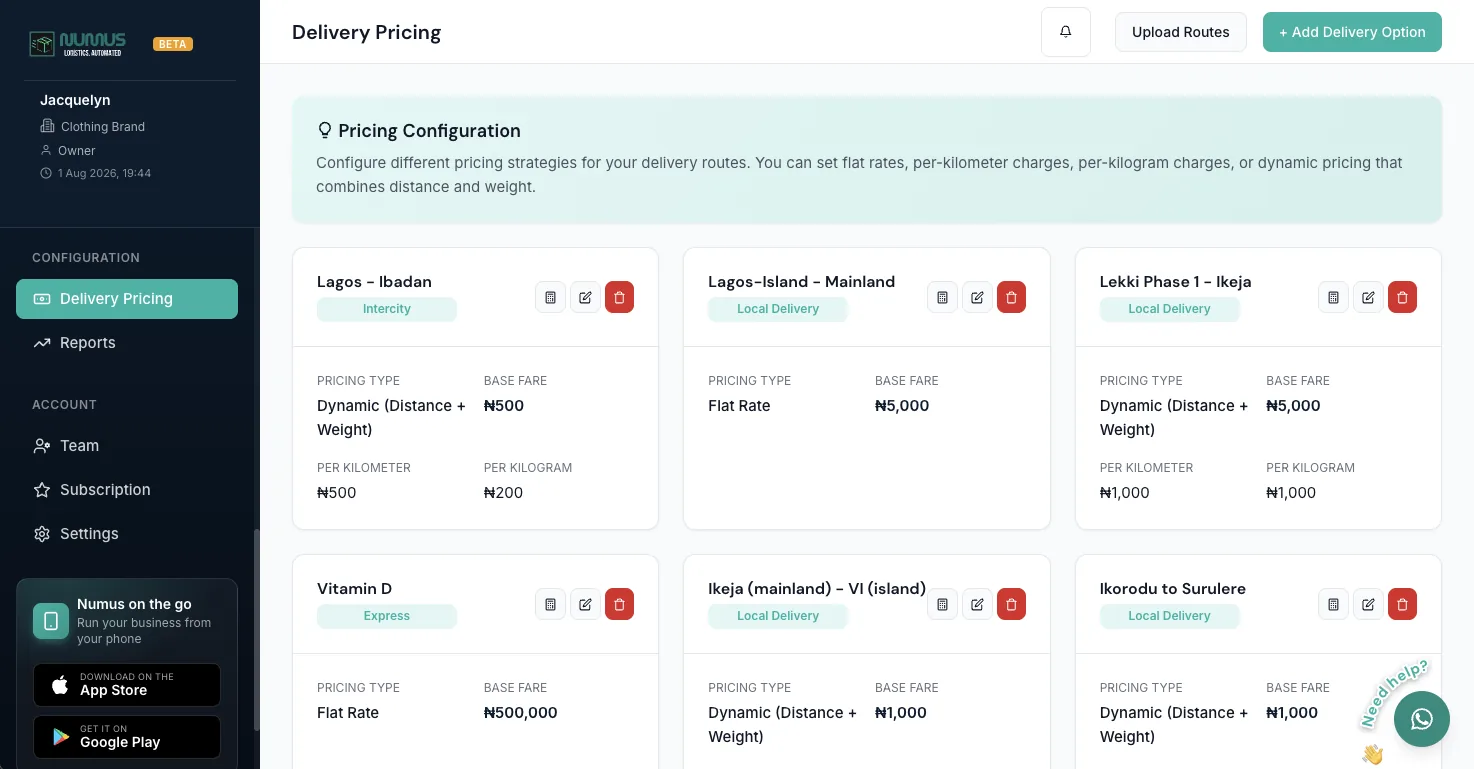Edit the Lagos-Island - Mainland route

(x=977, y=297)
